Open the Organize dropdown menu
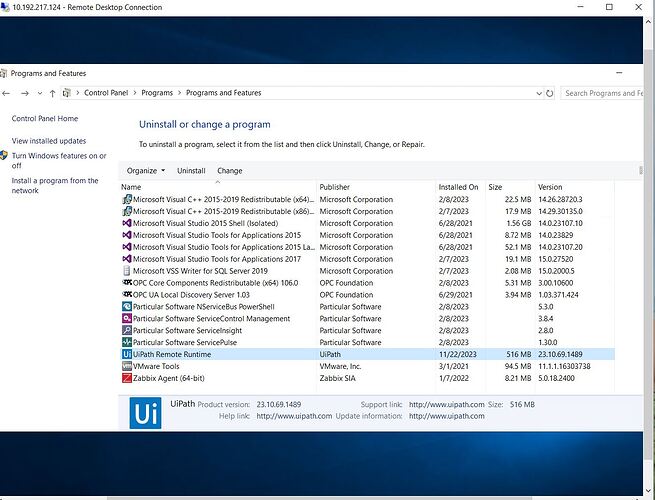Screen dimensions: 655x500 pos(146,170)
